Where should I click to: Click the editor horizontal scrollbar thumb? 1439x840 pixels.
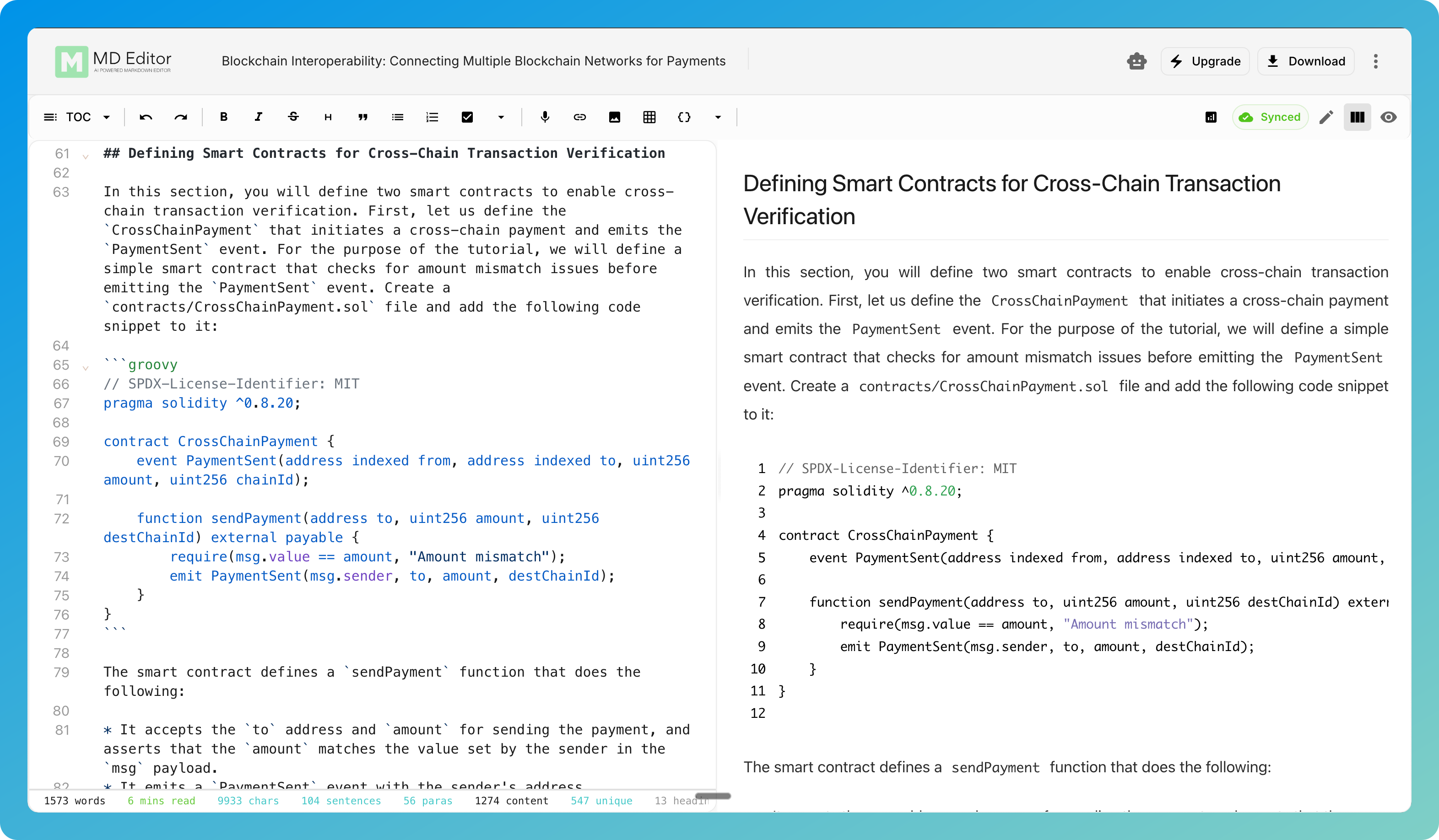713,796
